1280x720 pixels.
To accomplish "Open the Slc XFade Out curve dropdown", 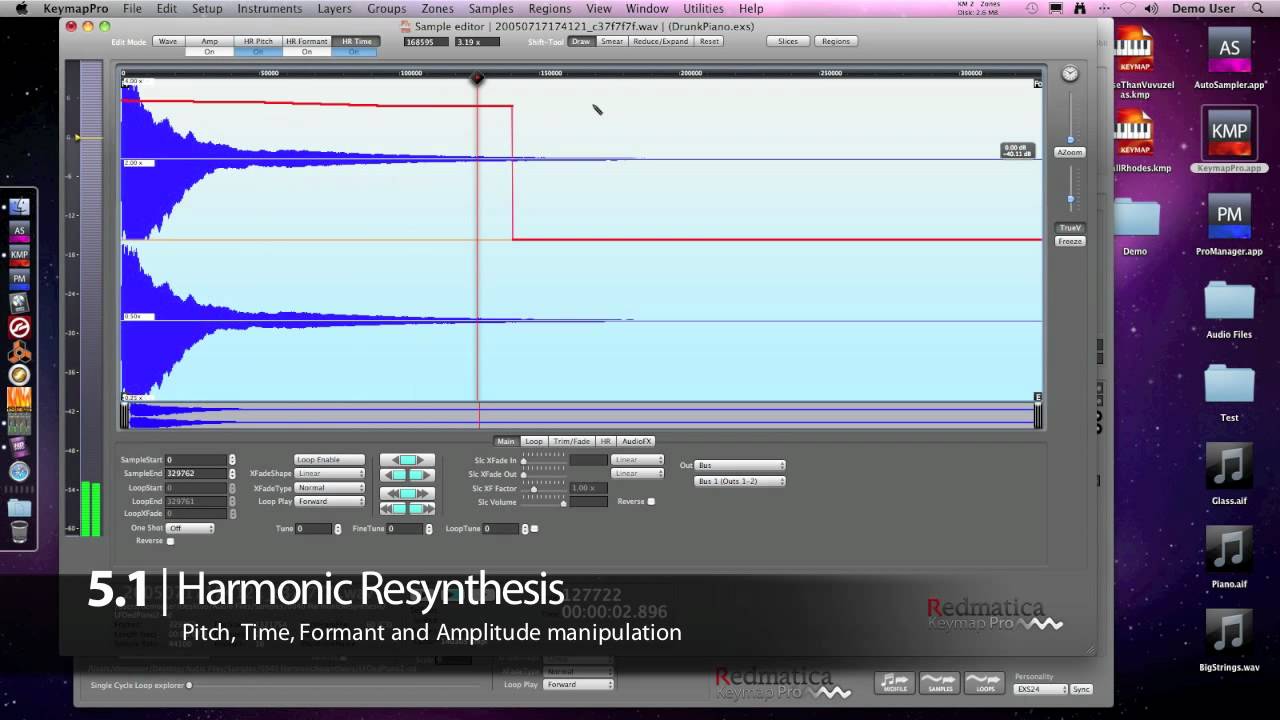I will coord(639,473).
